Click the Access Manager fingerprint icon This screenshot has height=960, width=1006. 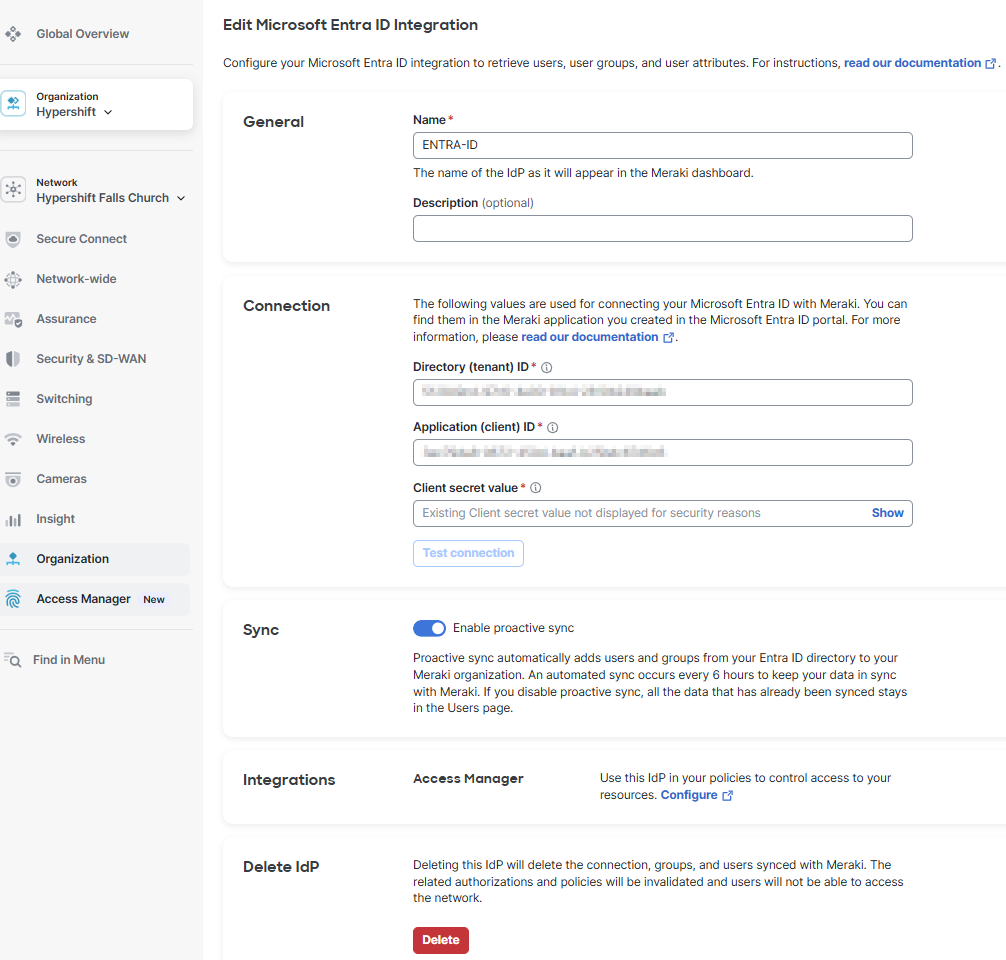(13, 599)
